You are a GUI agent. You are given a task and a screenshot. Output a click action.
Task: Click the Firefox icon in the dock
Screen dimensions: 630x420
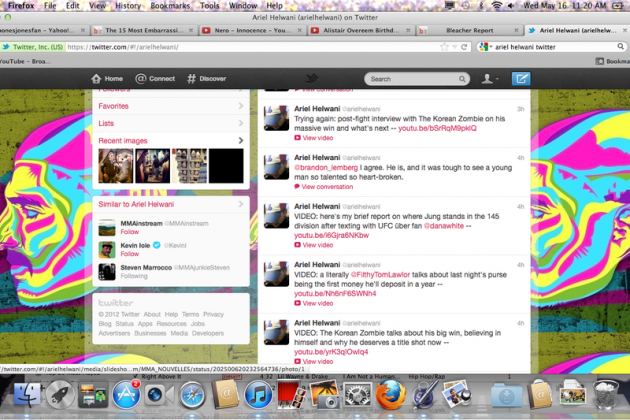[390, 395]
